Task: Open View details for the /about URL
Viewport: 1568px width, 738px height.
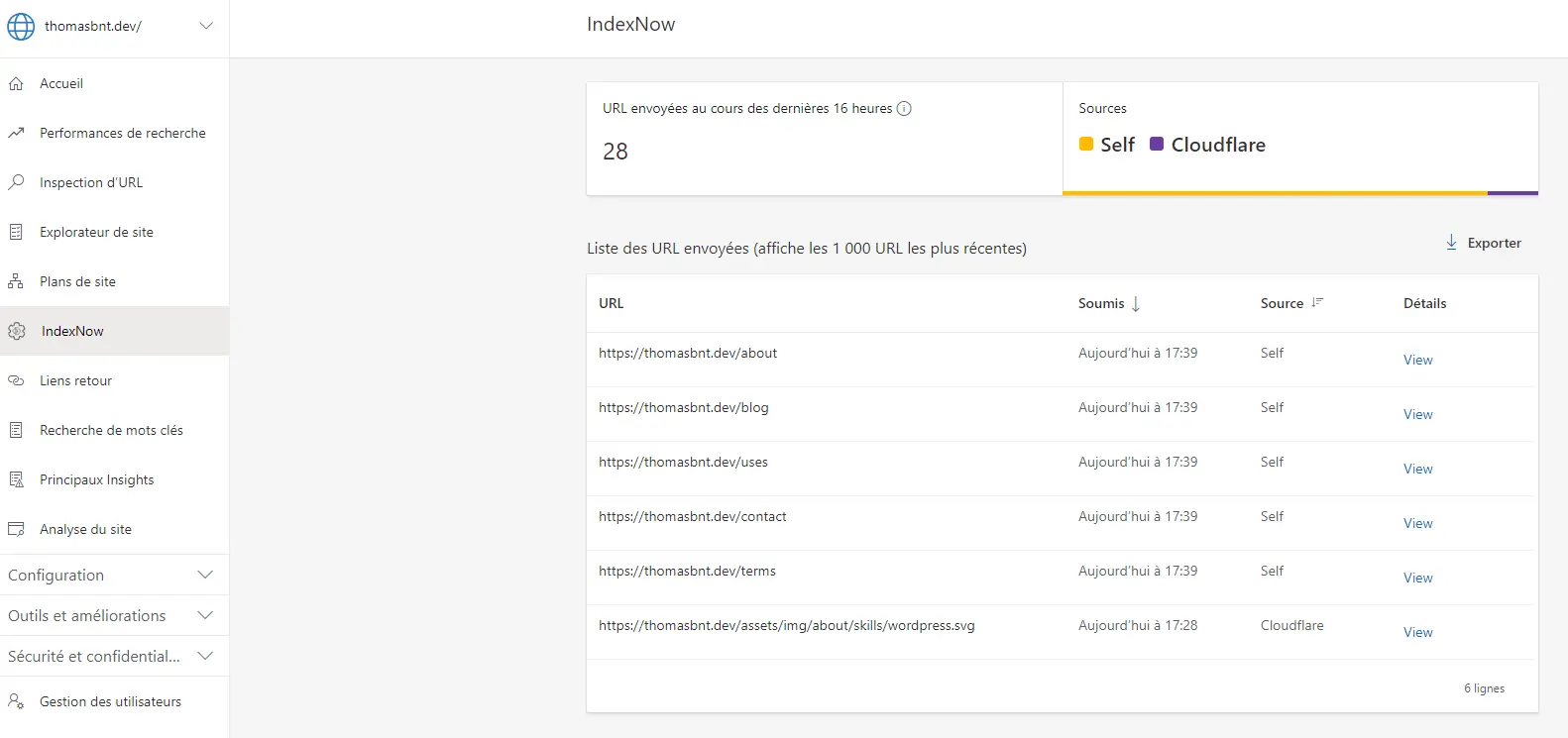Action: click(1417, 360)
